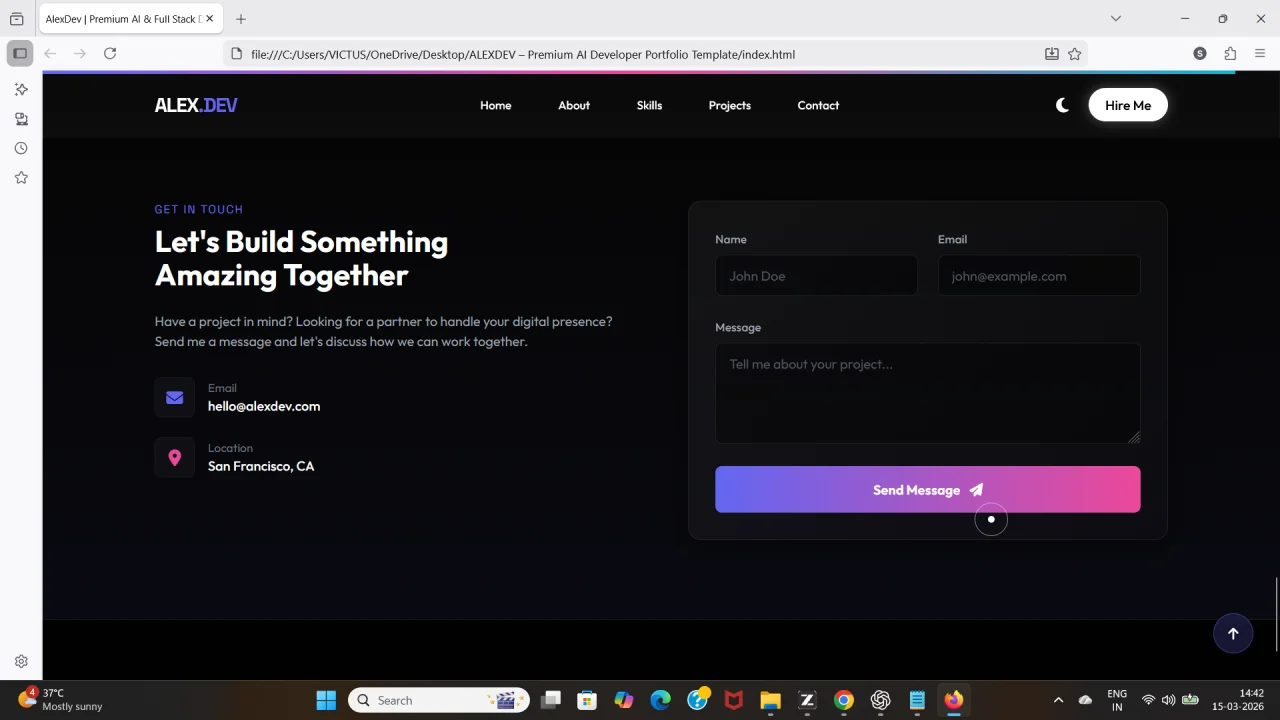Open the weather widget, 37°C
Viewport: 1280px width, 720px height.
coord(62,700)
